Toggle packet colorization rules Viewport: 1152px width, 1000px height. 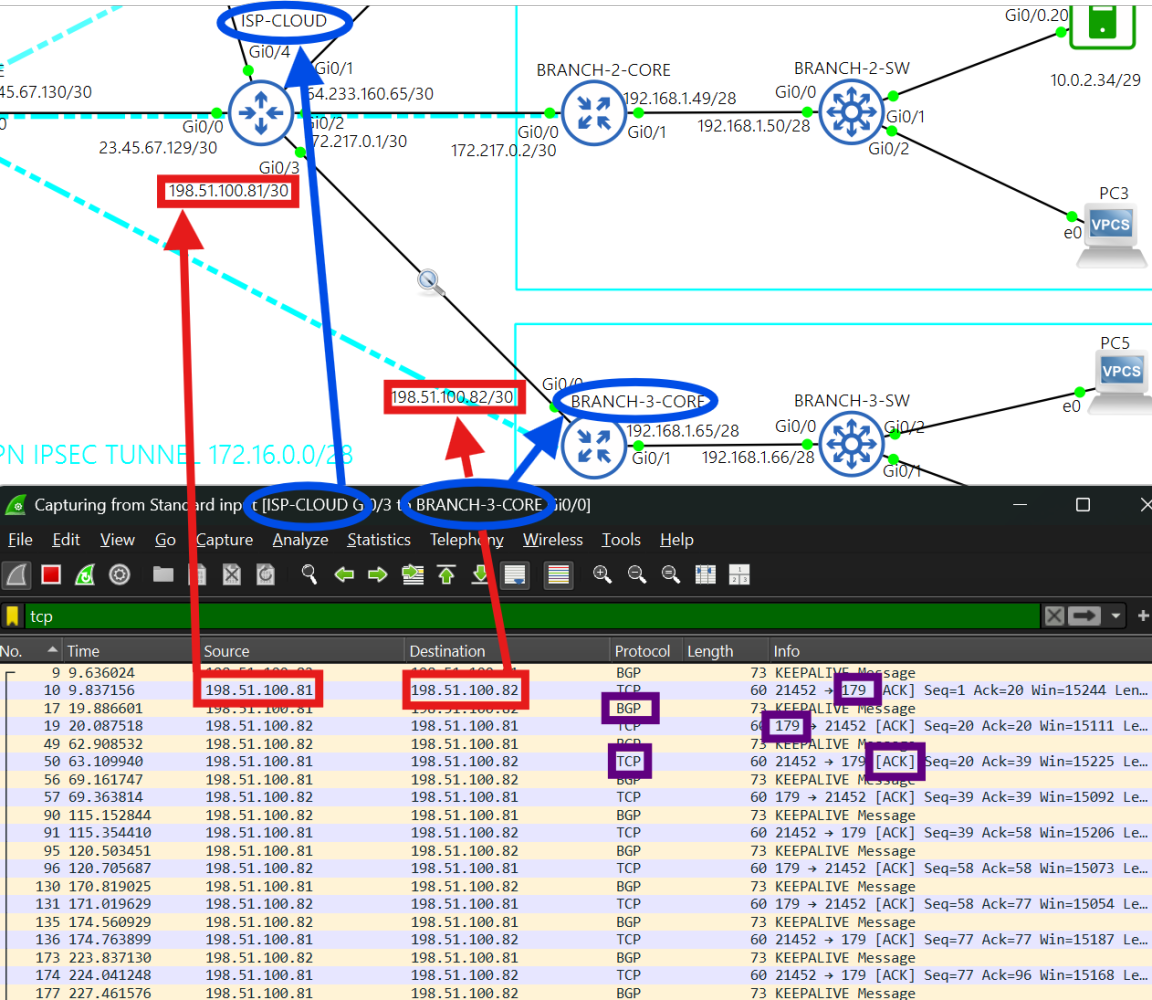[x=559, y=575]
